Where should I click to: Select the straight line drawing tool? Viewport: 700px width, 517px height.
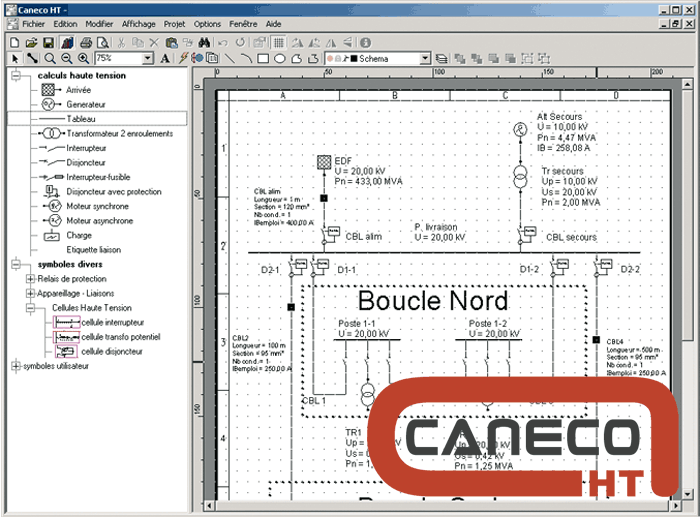230,58
